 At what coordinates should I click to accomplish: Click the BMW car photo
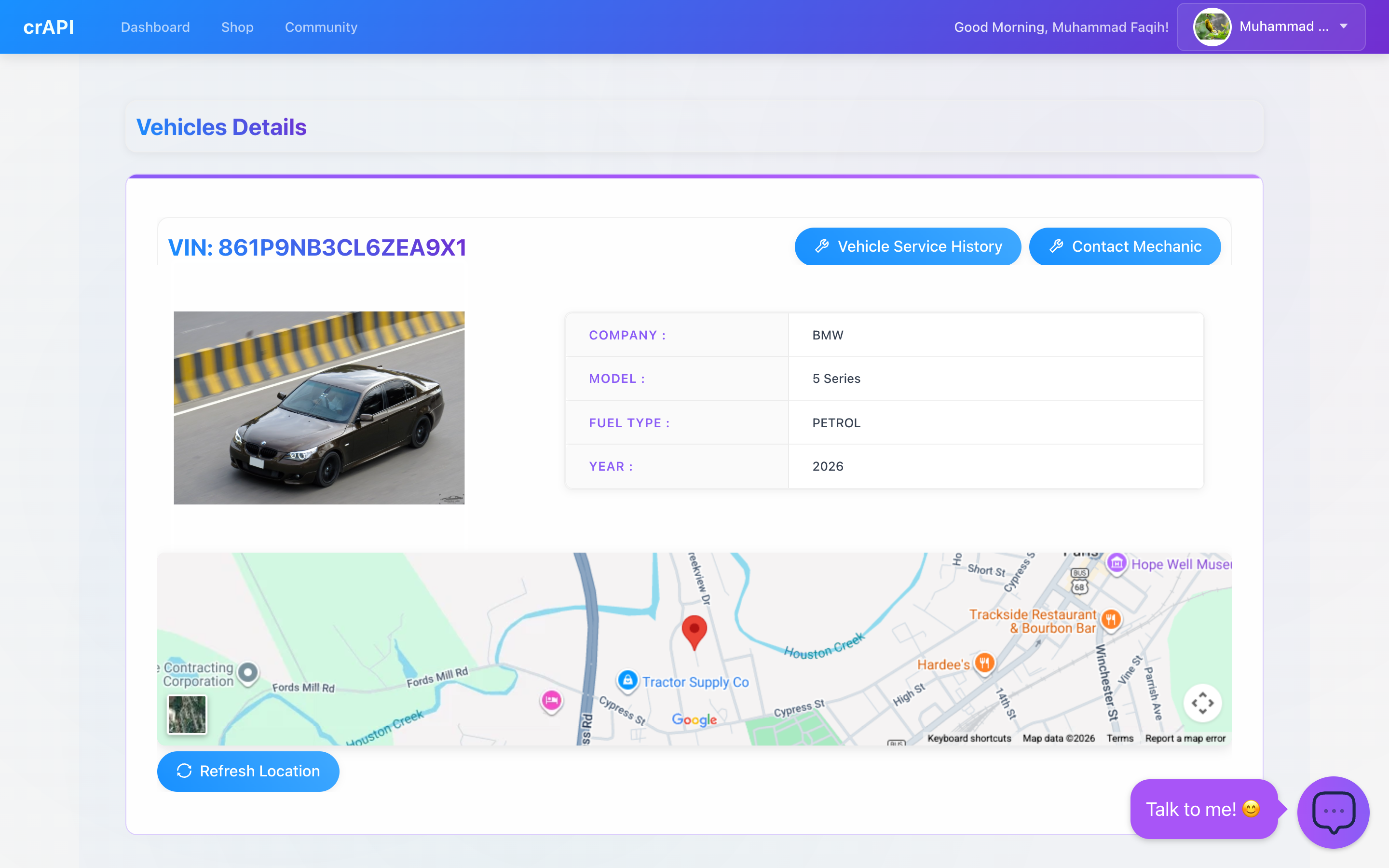(x=319, y=407)
